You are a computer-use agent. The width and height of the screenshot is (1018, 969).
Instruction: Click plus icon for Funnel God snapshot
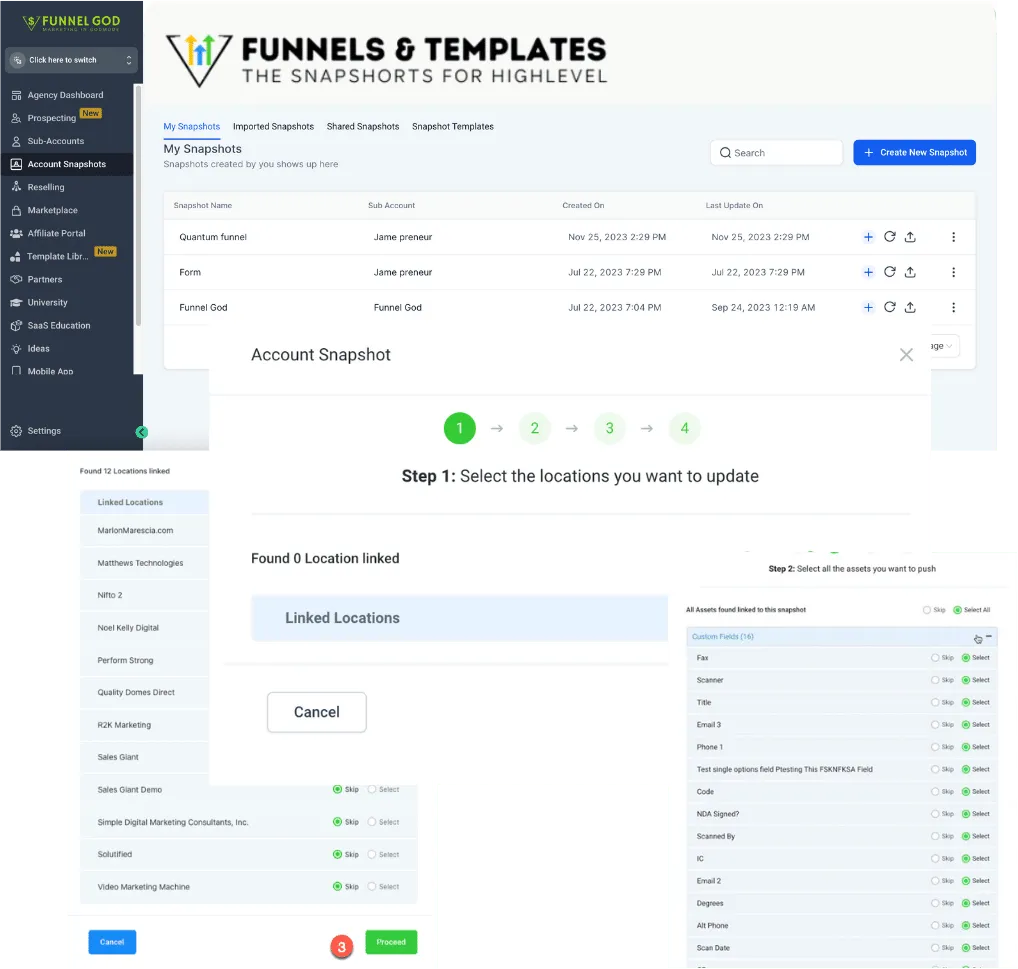[868, 307]
